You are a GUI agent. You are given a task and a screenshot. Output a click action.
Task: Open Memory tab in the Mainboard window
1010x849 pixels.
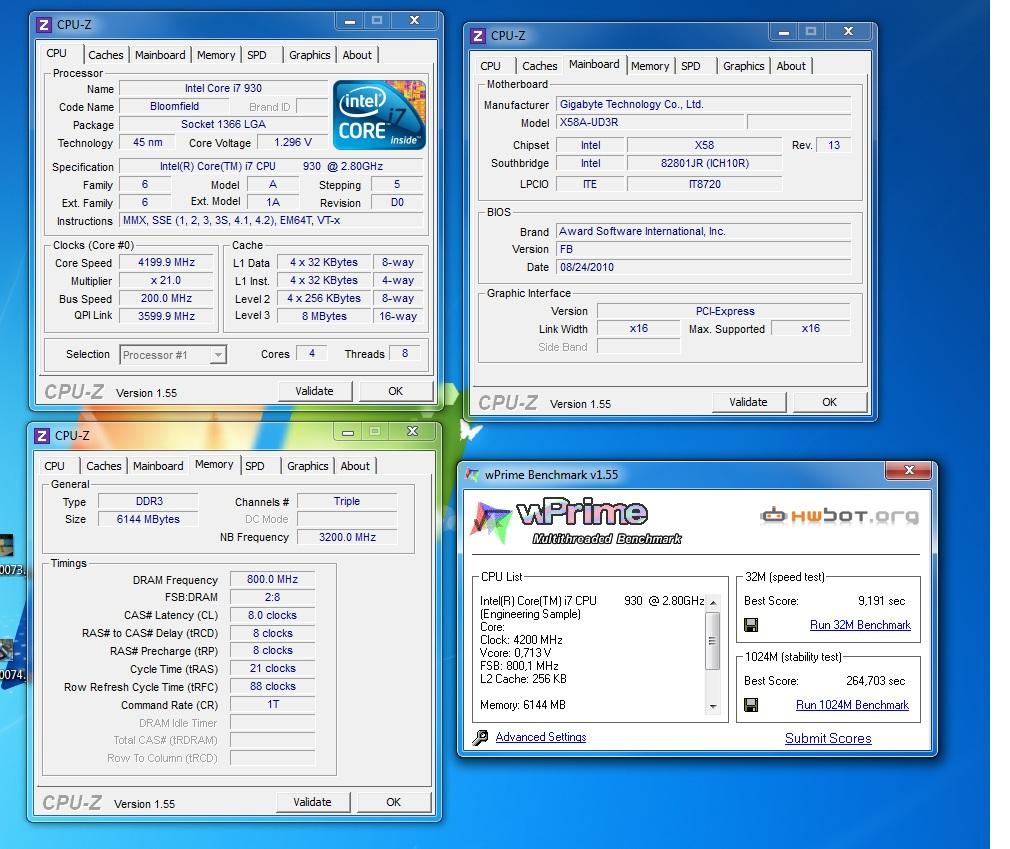click(x=650, y=66)
